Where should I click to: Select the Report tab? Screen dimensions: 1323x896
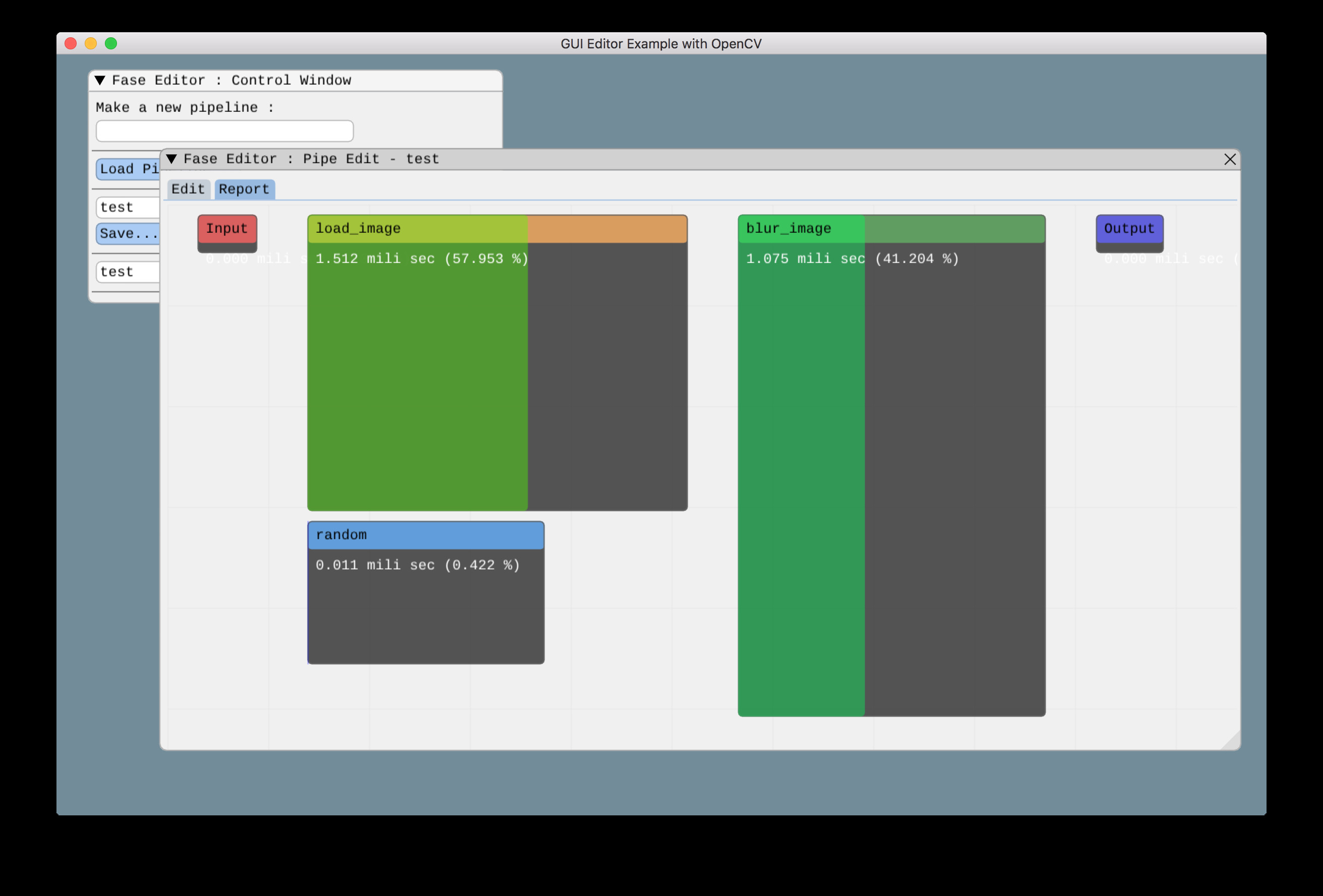tap(244, 189)
